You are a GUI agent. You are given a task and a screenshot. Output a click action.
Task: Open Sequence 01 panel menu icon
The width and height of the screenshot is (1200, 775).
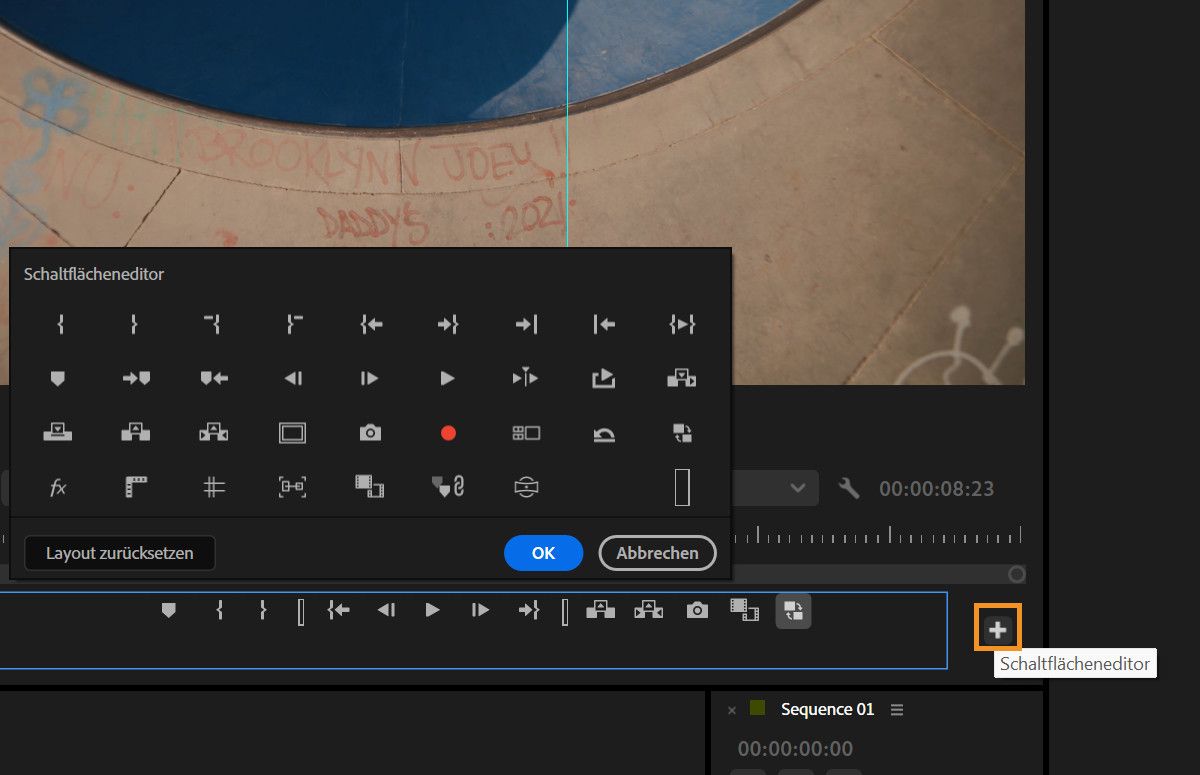897,709
